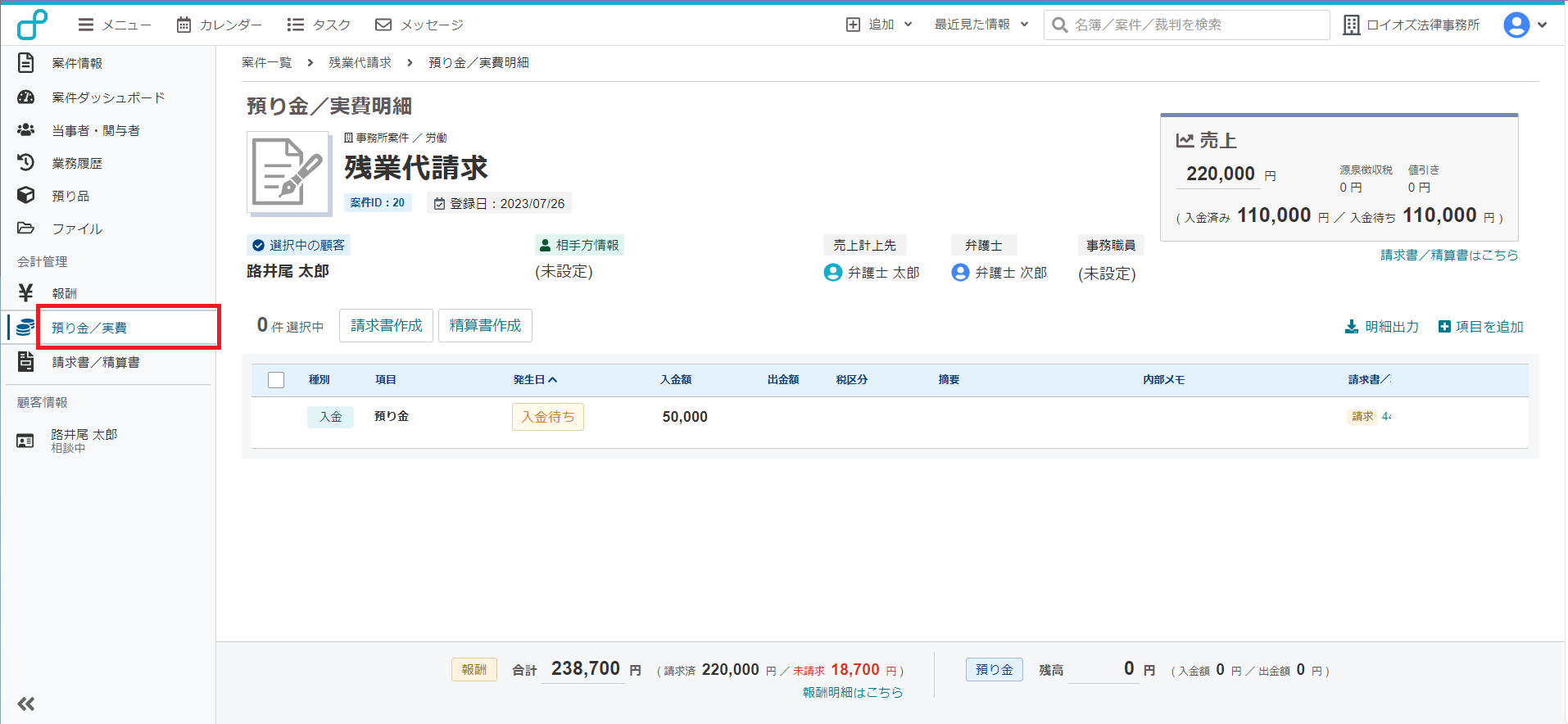Click the 案件ID：20 badge
This screenshot has height=724, width=1568.
pos(378,202)
